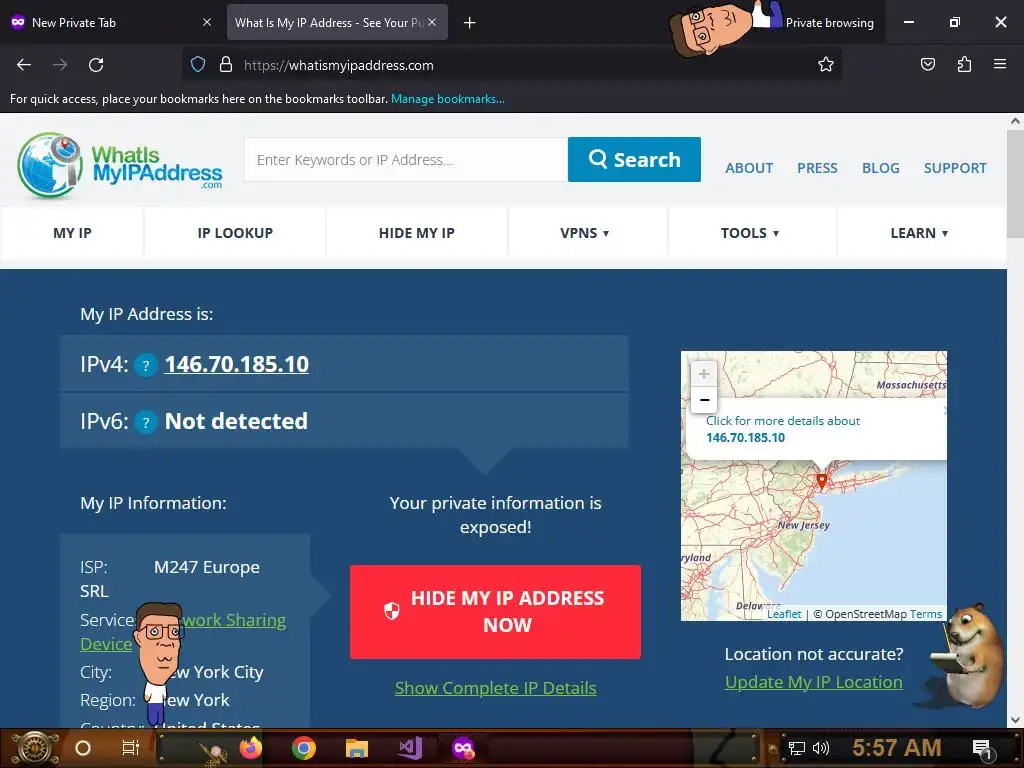1024x768 pixels.
Task: Open the SUPPORT link
Action: tap(955, 168)
